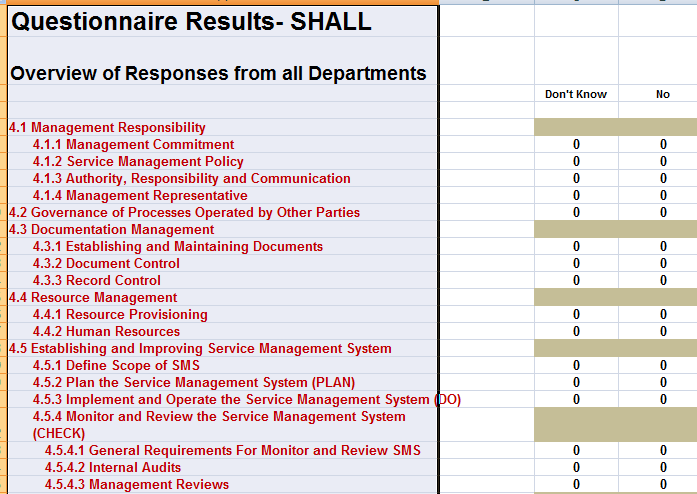Select '4.2 Governance of Processes Operated by Other Parties'

(184, 212)
